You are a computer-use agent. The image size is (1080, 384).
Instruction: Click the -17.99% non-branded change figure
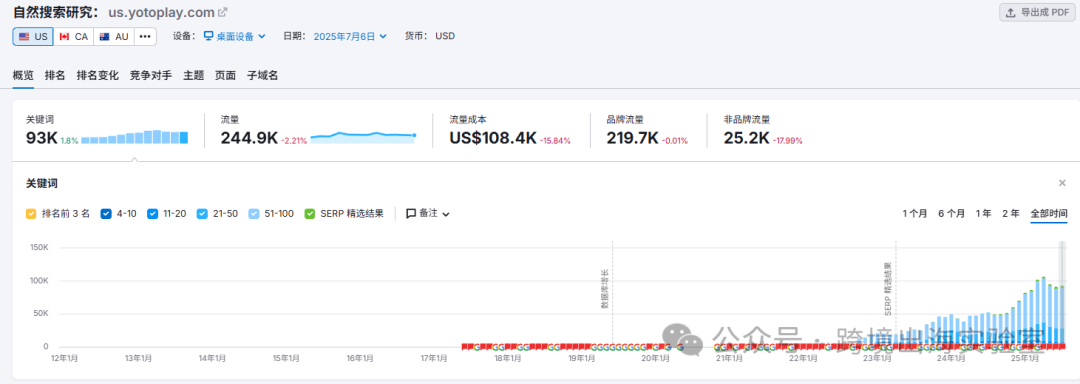(x=787, y=140)
